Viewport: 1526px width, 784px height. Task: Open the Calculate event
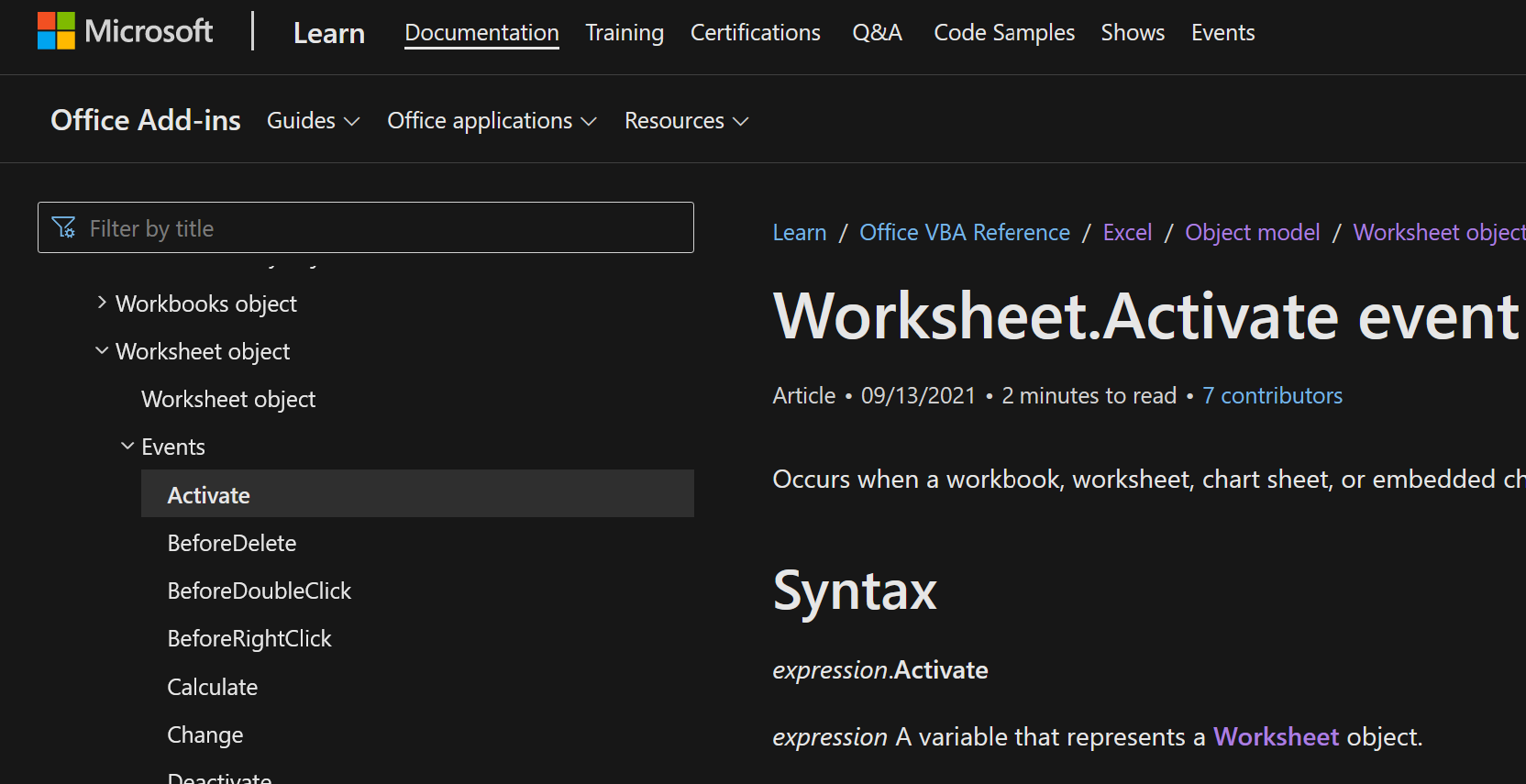point(213,687)
